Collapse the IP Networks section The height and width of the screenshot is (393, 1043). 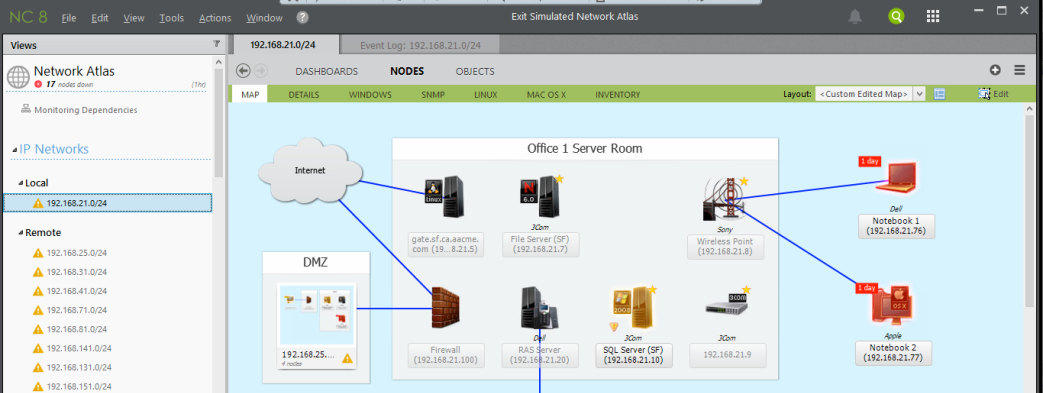click(15, 150)
